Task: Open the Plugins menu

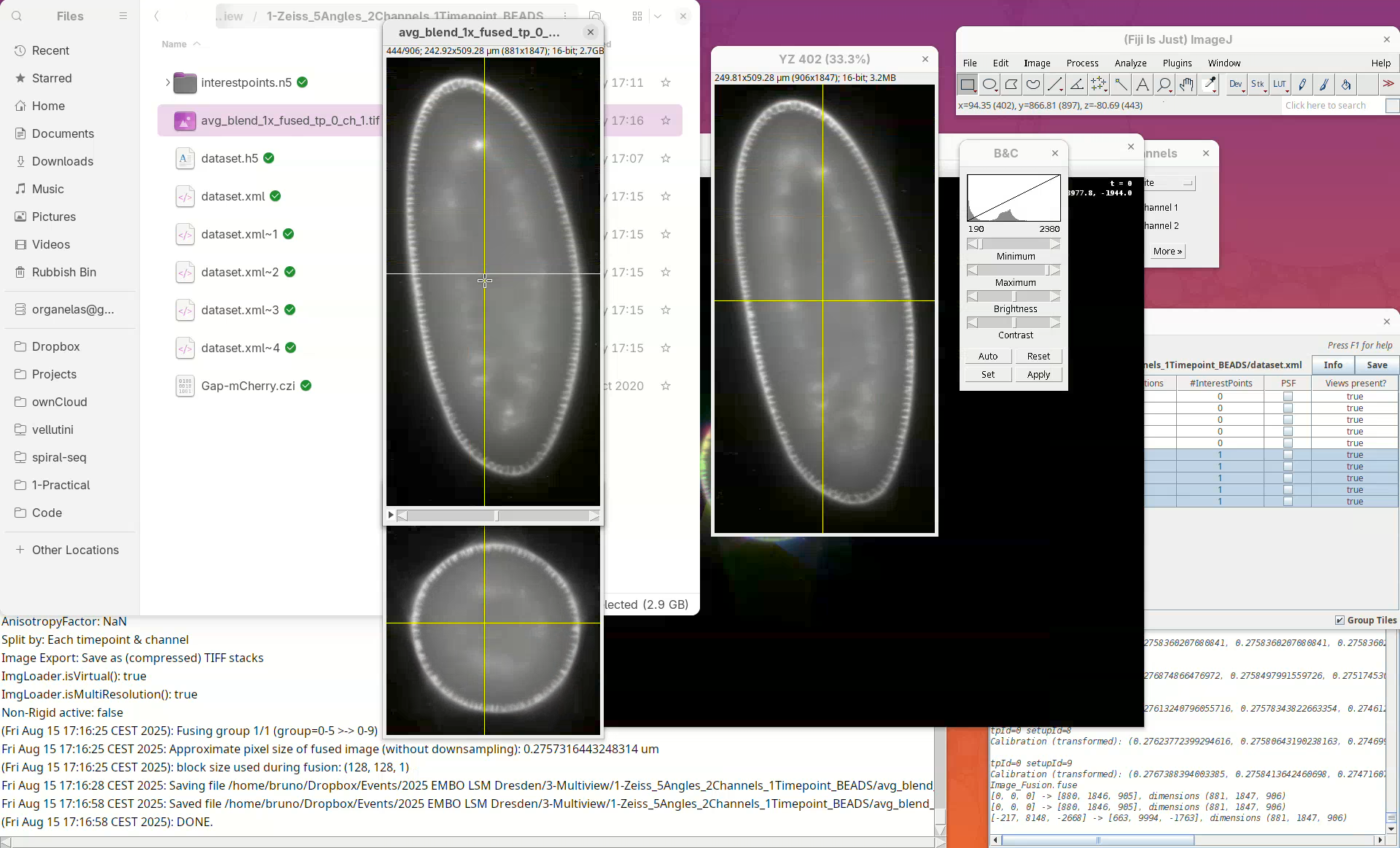Action: (x=1177, y=63)
